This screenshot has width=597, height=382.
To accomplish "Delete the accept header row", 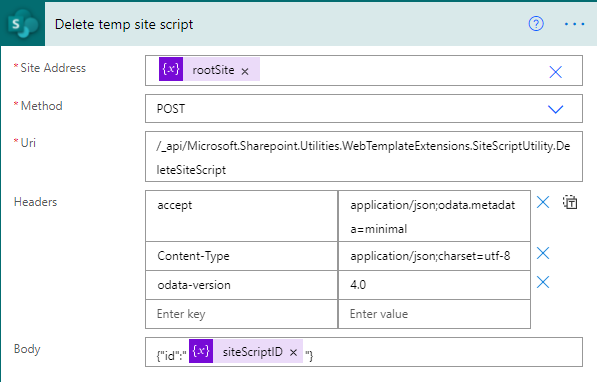I will pyautogui.click(x=543, y=202).
